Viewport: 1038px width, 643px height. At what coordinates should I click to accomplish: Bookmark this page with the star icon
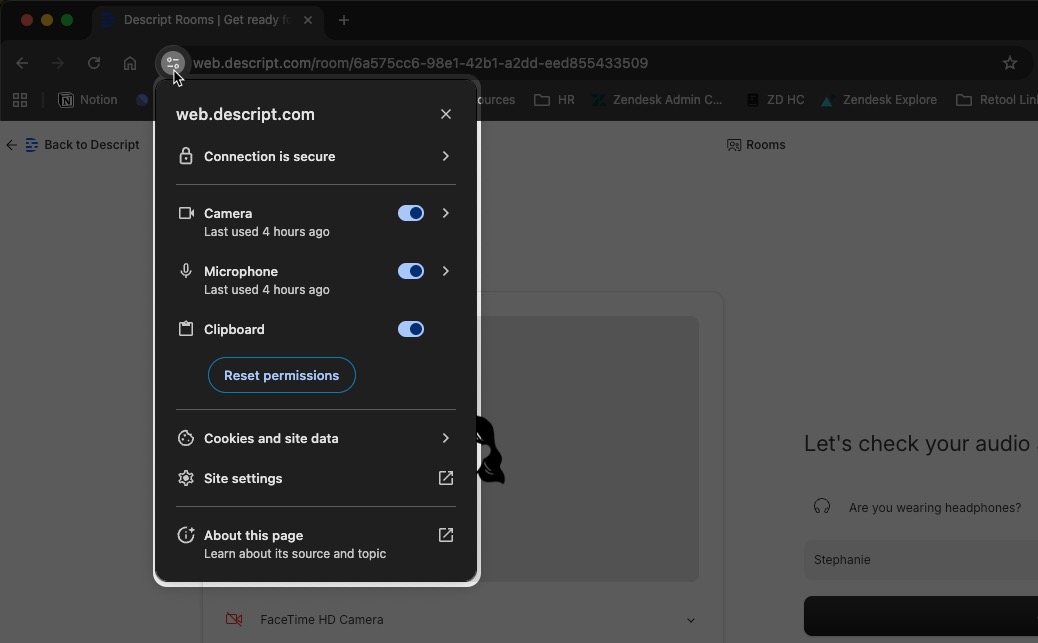(1009, 62)
